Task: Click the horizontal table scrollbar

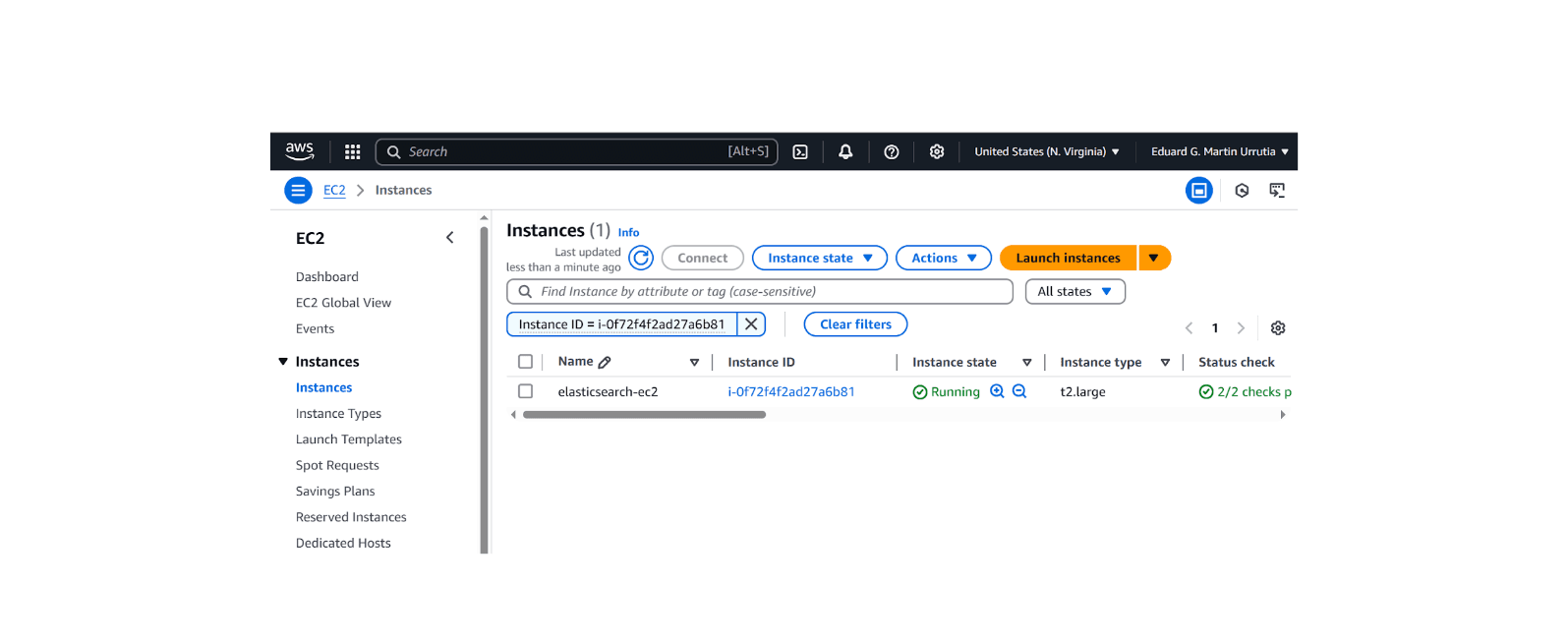Action: [x=644, y=415]
